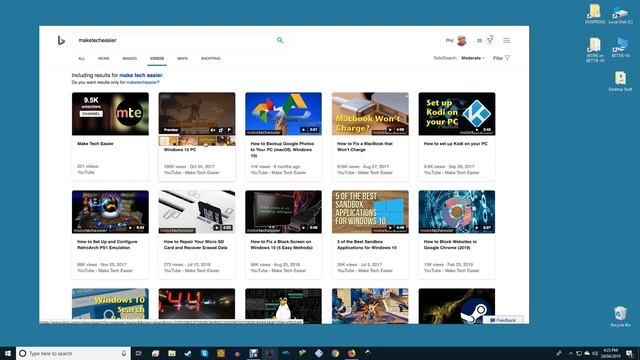Screen dimensions: 640x360
Task: Open the Action Center notifications icon
Action: (629, 353)
